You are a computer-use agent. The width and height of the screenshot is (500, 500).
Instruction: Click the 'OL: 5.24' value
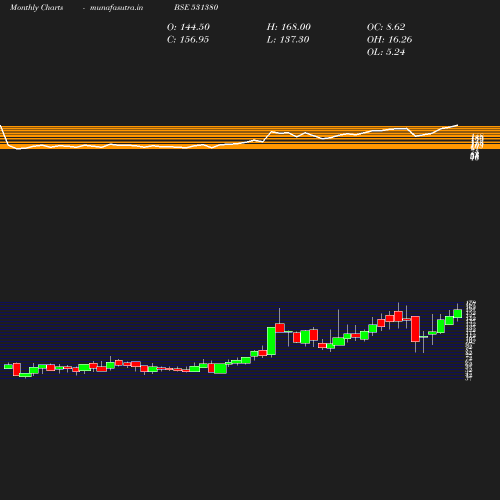[x=386, y=52]
